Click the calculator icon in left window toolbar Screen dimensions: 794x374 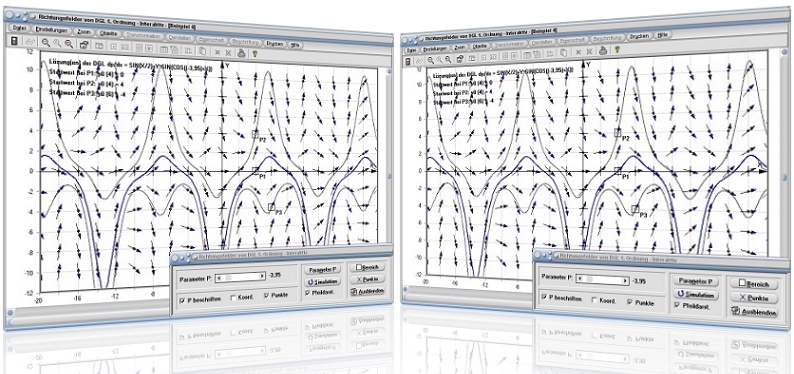[x=14, y=41]
